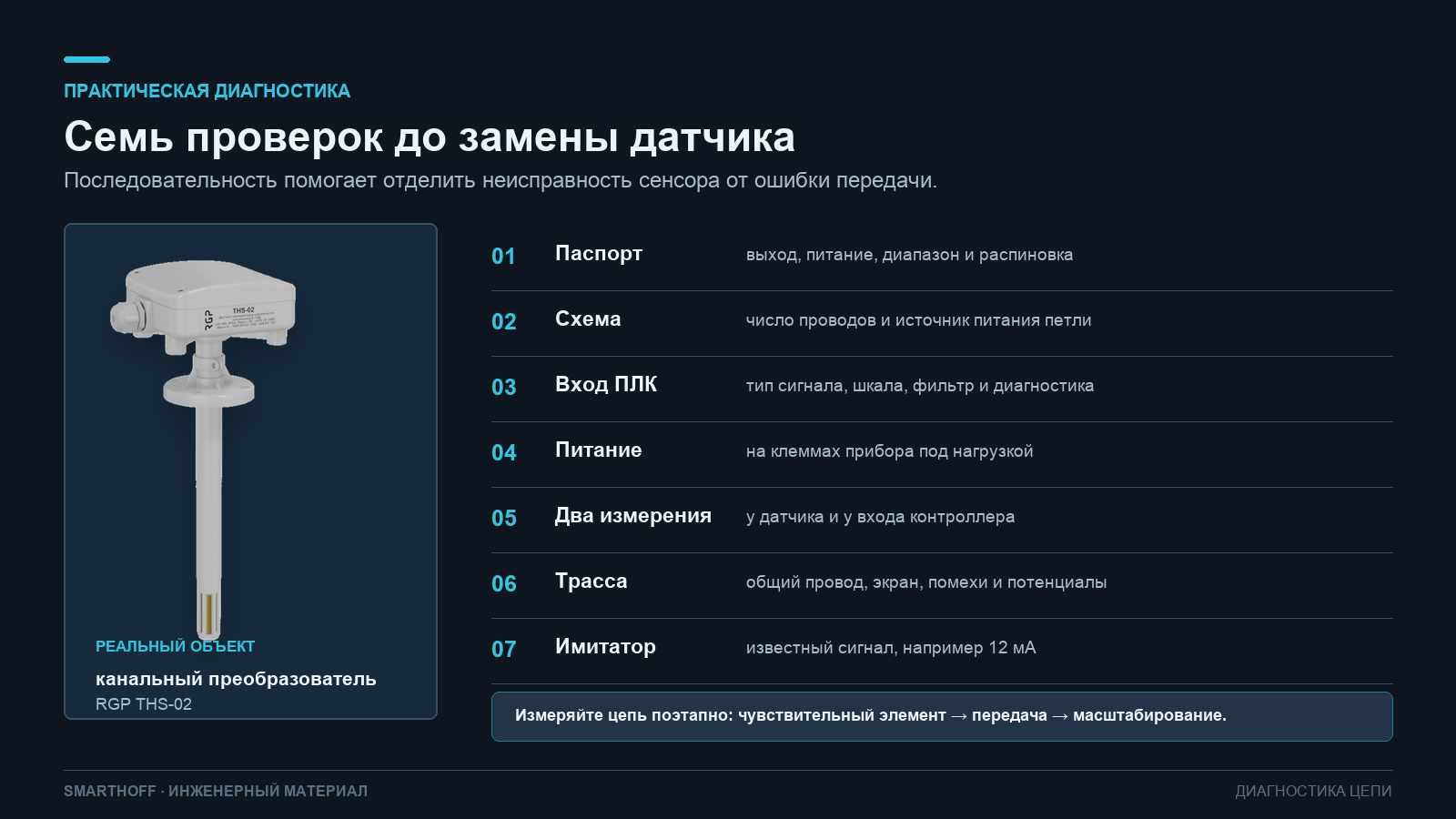The height and width of the screenshot is (819, 1456).
Task: Select the step title 'Имитатор'
Action: [605, 647]
